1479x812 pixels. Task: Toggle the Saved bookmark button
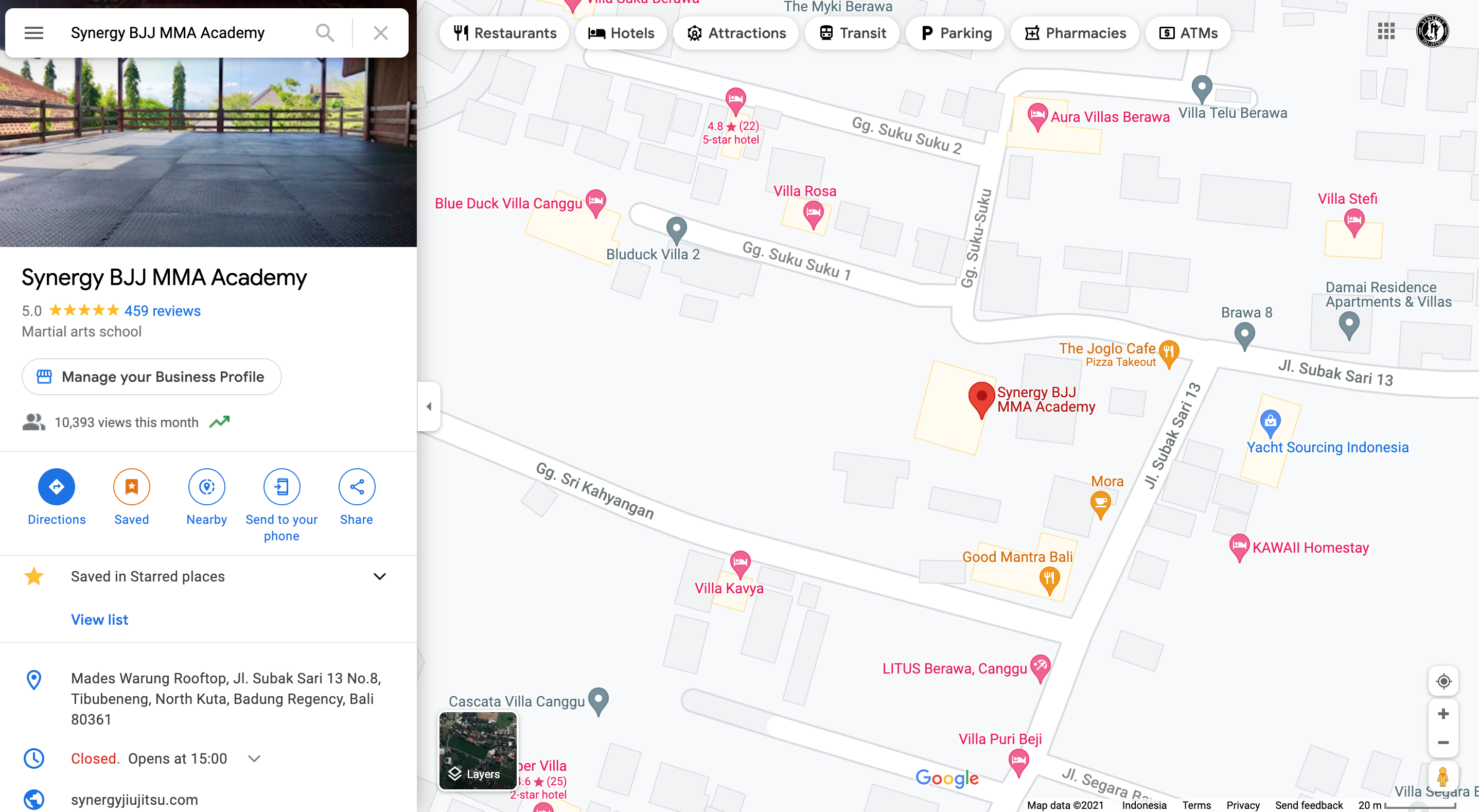tap(131, 487)
